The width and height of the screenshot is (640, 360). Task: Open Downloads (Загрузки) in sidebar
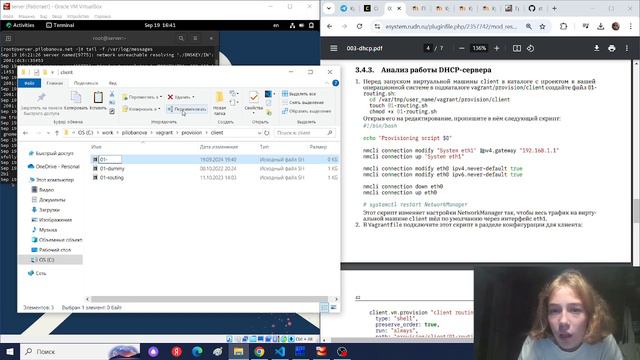(x=49, y=210)
